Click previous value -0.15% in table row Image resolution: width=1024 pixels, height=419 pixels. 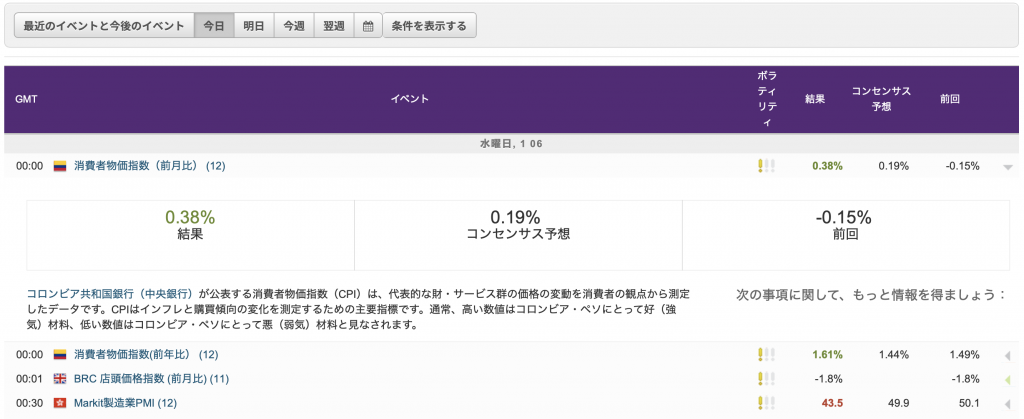click(x=963, y=166)
